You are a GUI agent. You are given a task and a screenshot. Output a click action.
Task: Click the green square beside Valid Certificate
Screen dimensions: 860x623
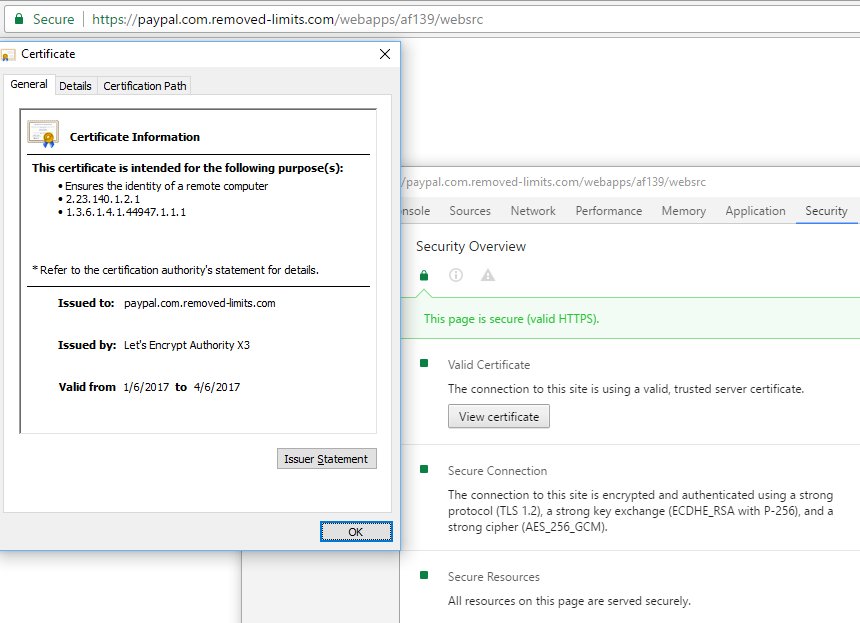click(424, 363)
